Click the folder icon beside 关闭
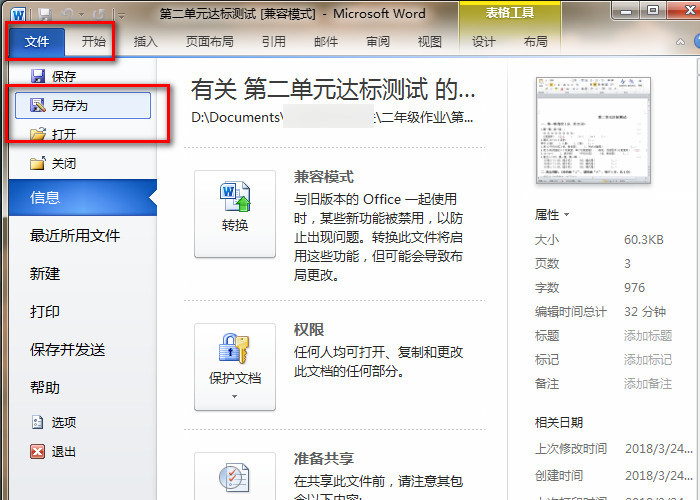The width and height of the screenshot is (700, 500). point(38,163)
